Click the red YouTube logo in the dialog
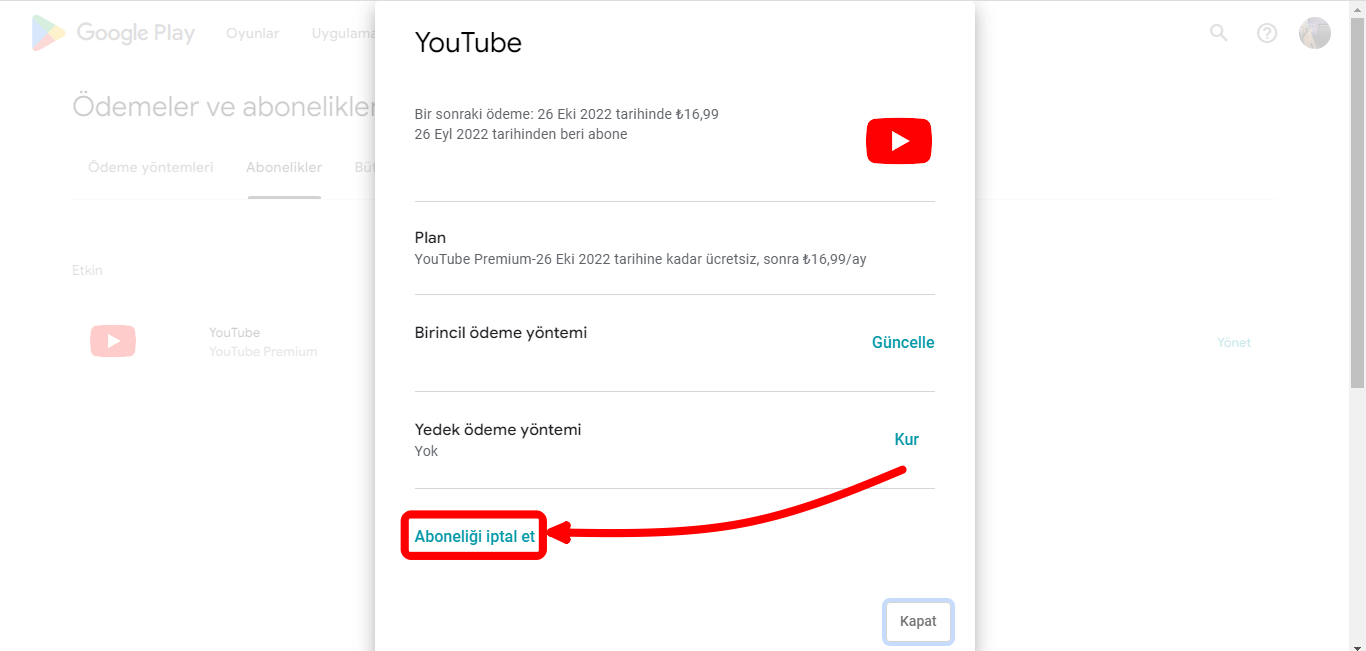The width and height of the screenshot is (1366, 651). (898, 141)
